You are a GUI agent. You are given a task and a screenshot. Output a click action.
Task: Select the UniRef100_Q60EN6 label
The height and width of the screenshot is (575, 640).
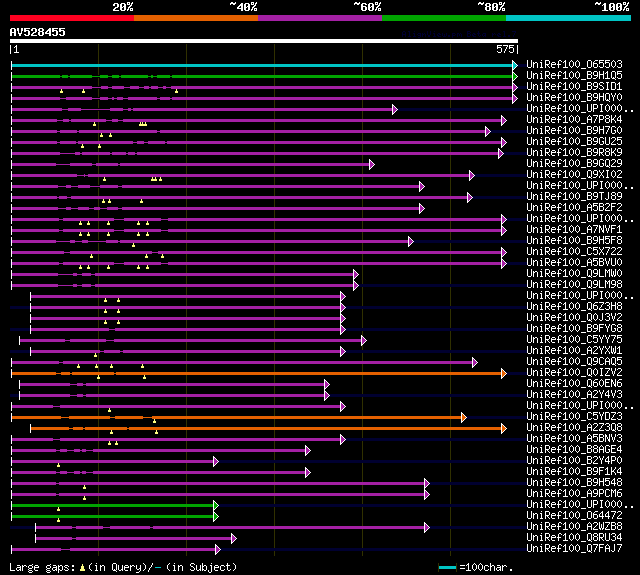tap(574, 384)
